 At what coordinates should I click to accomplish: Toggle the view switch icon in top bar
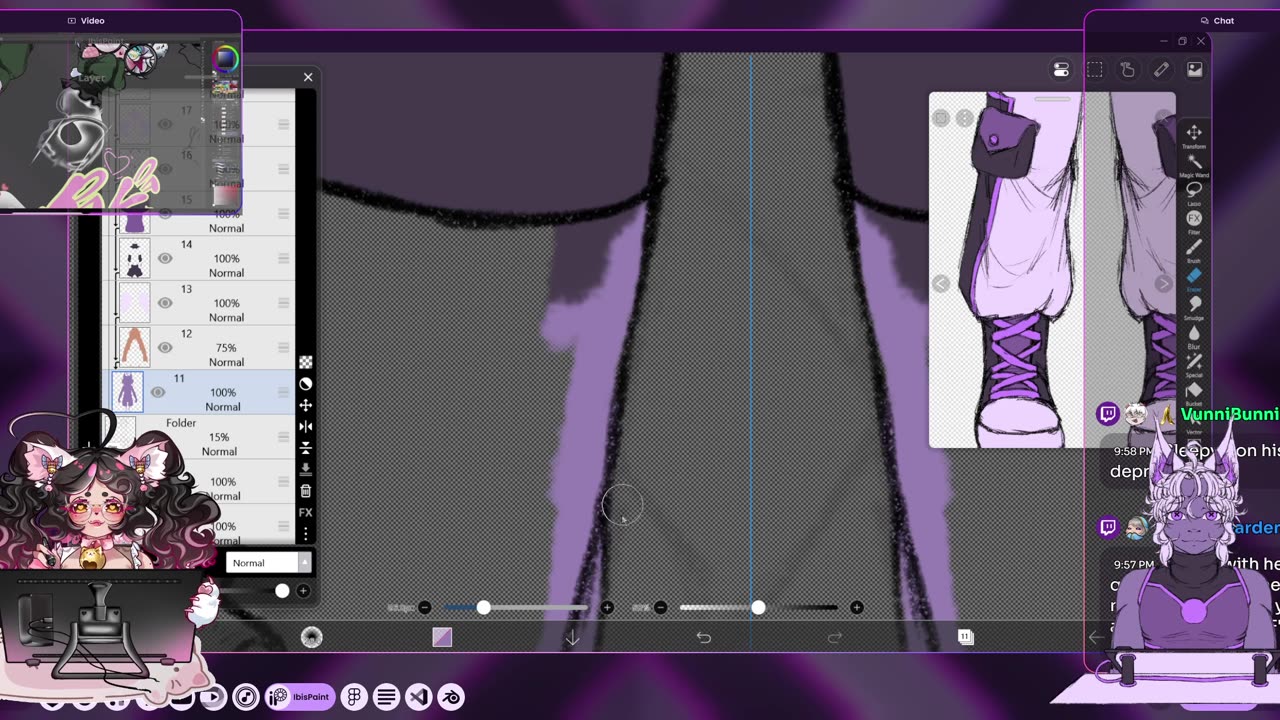click(1061, 70)
